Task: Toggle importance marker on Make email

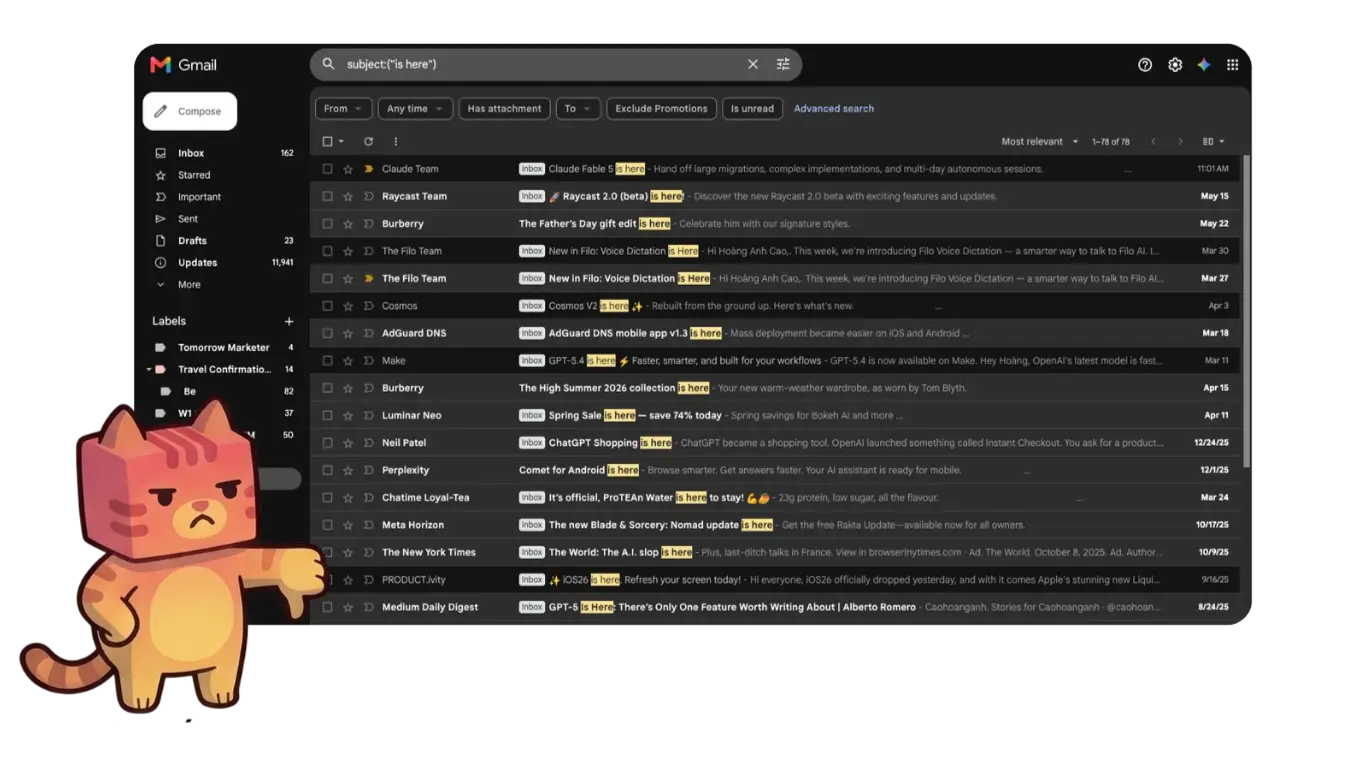Action: 368,361
